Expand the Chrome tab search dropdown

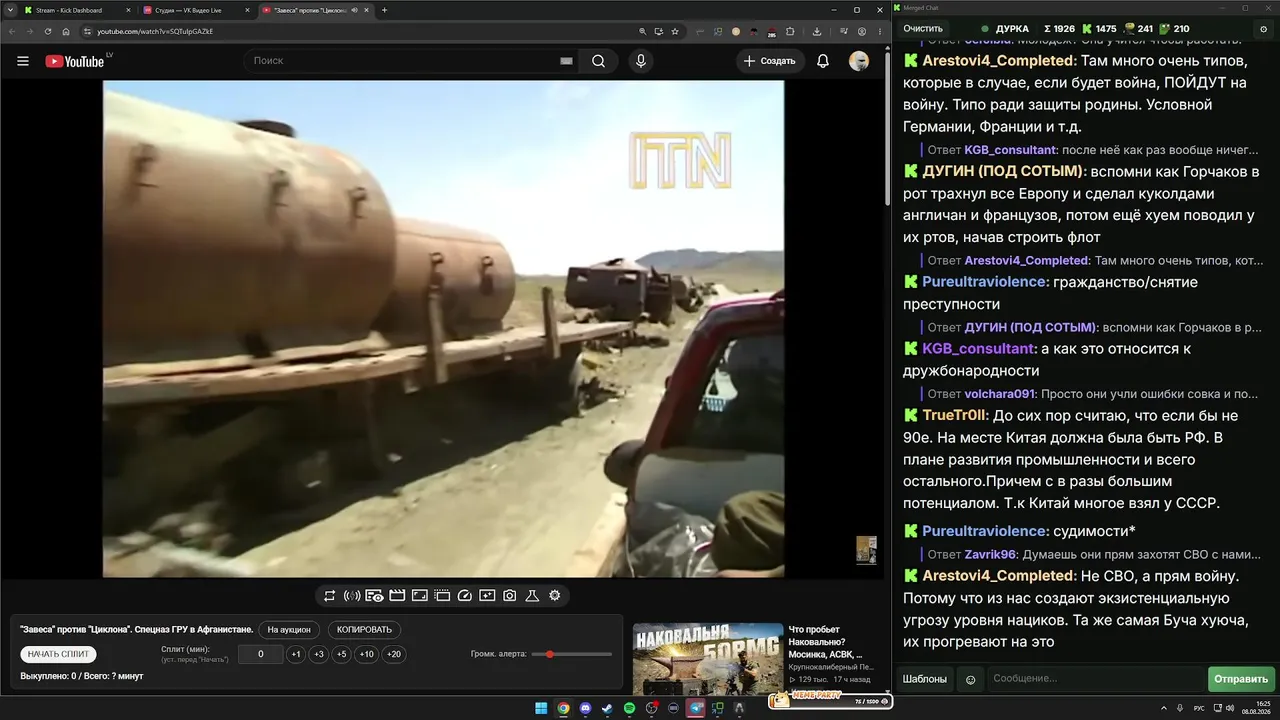pos(9,10)
